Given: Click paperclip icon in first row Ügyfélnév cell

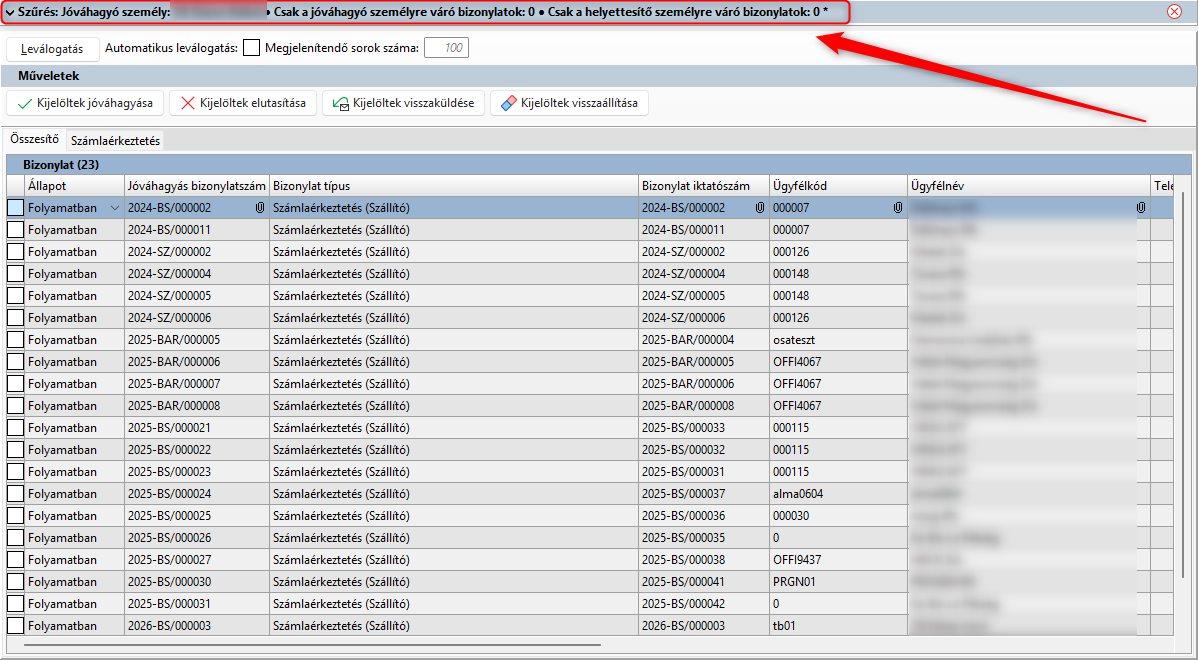Looking at the screenshot, I should click(x=1141, y=207).
